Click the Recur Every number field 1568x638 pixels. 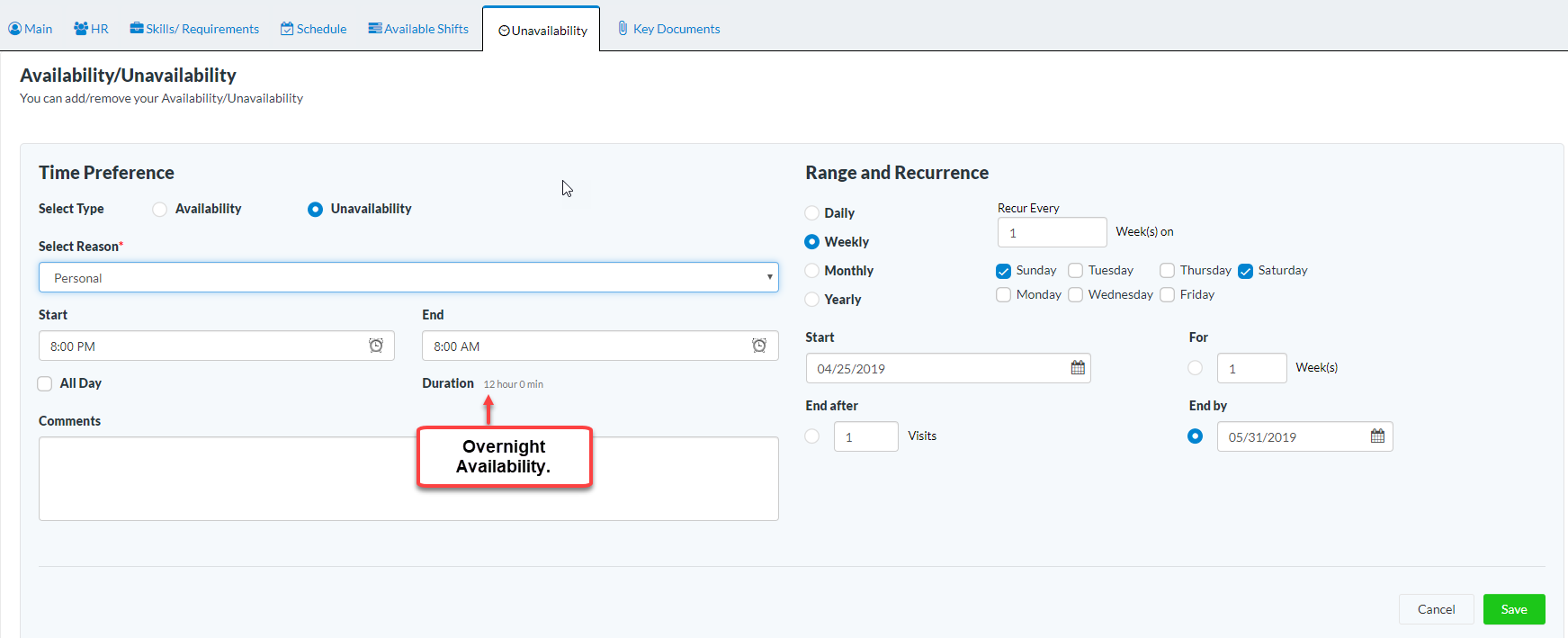point(1051,232)
